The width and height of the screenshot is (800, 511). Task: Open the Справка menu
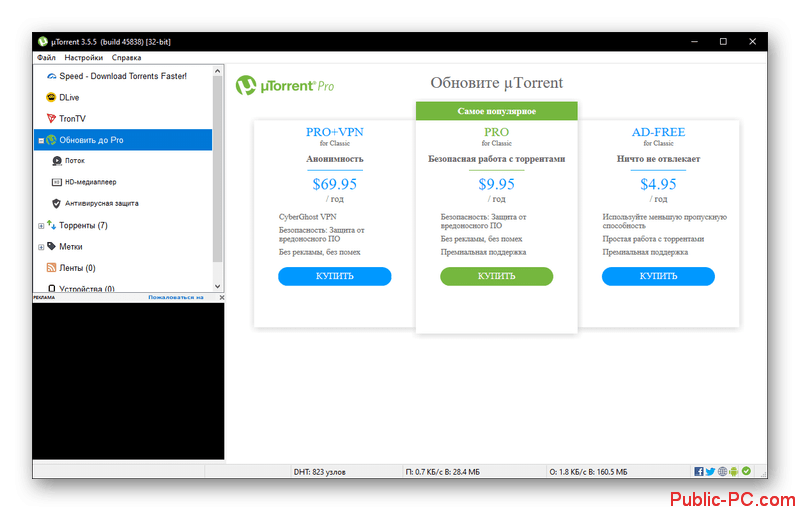pos(126,58)
